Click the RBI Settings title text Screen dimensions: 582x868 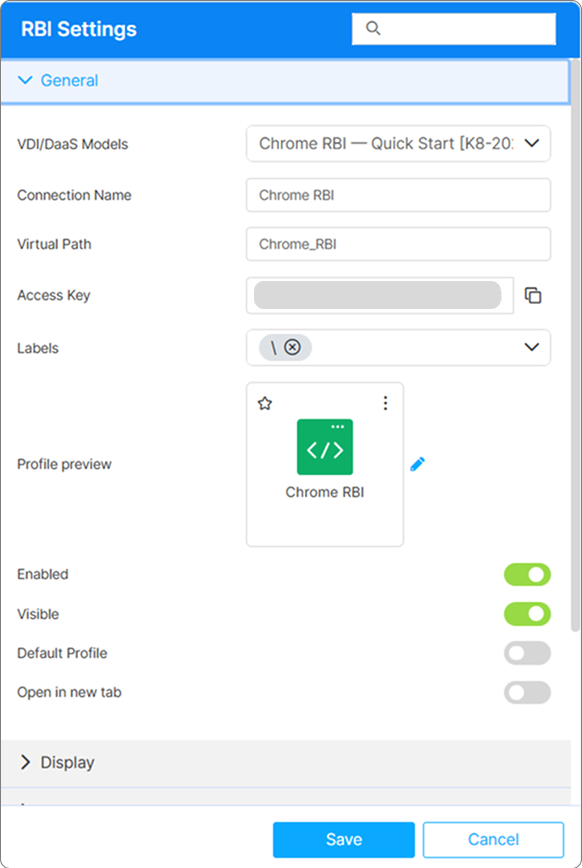click(x=79, y=29)
